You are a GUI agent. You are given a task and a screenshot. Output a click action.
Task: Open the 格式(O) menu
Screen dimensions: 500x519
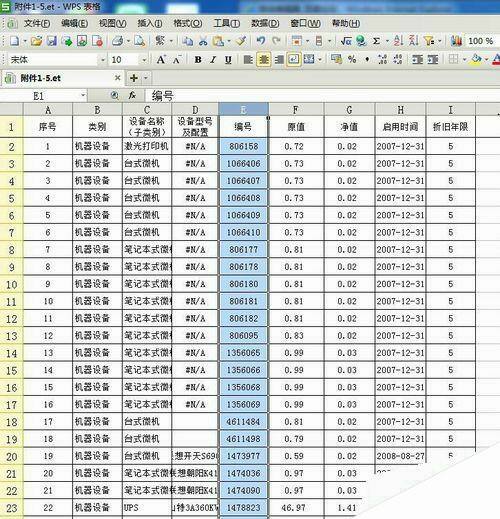(x=188, y=23)
